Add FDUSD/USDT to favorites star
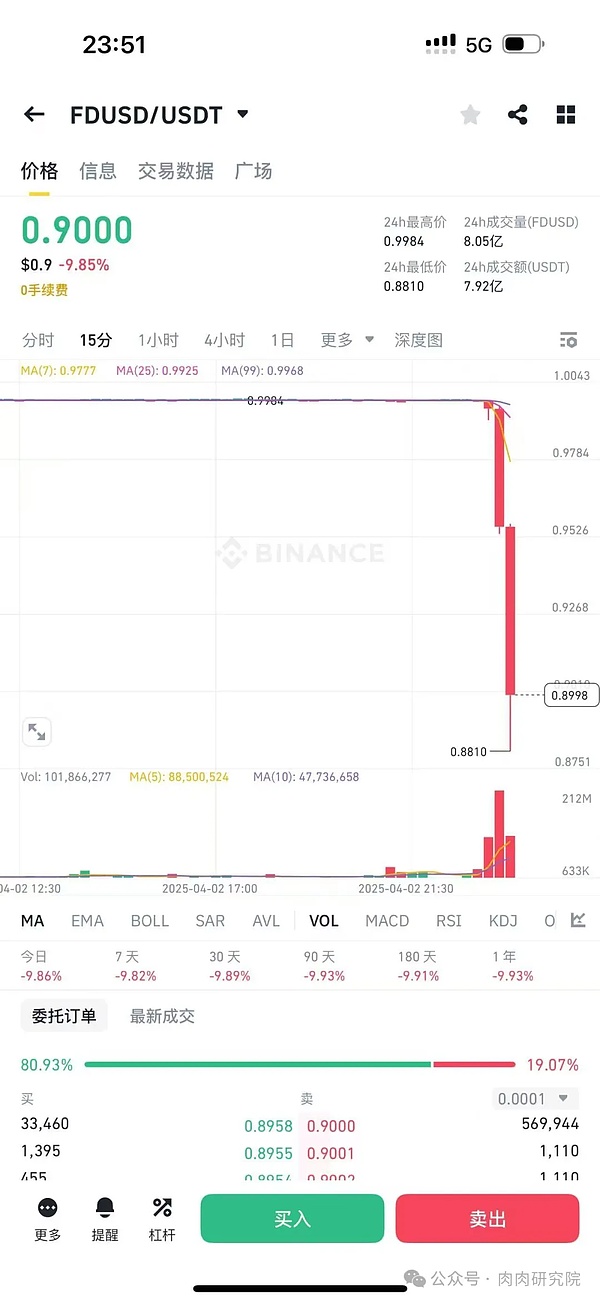 point(470,115)
